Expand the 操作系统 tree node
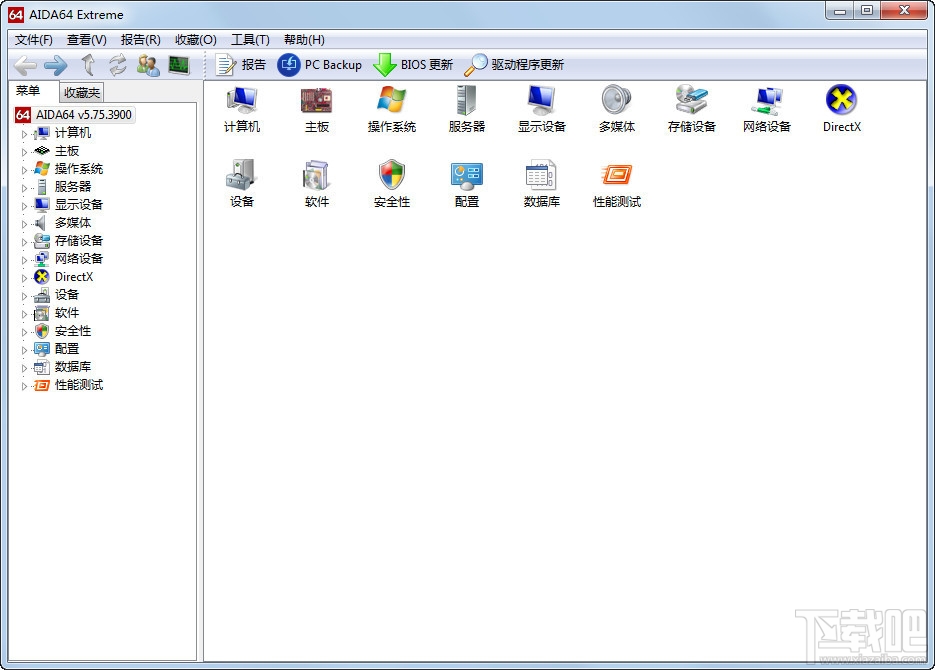 pyautogui.click(x=24, y=170)
